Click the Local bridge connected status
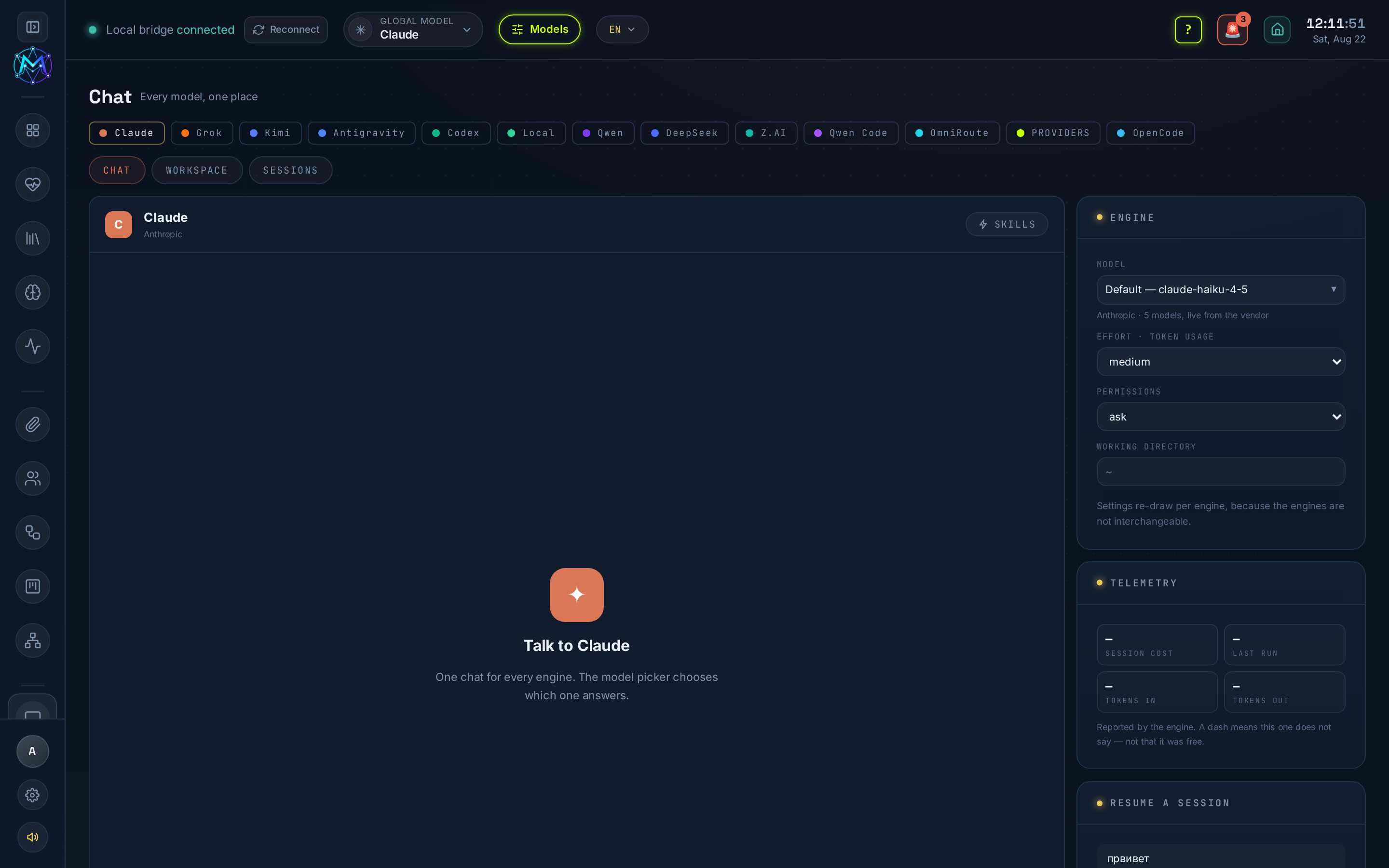 pos(161,29)
